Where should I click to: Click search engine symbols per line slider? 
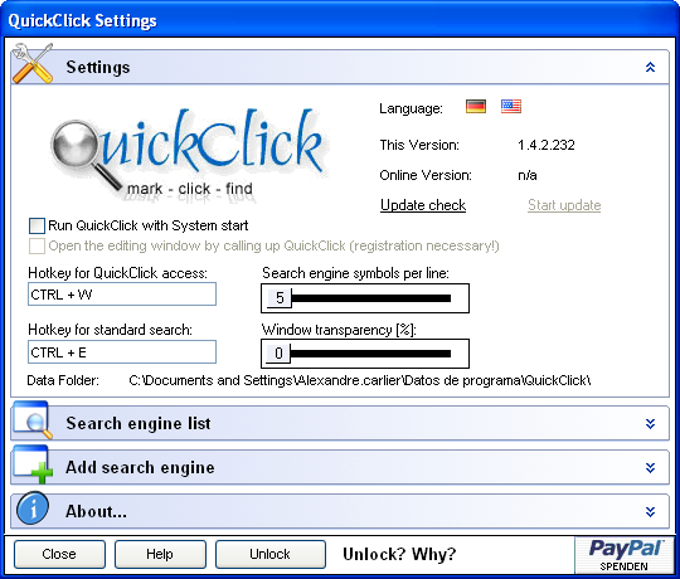coord(365,298)
